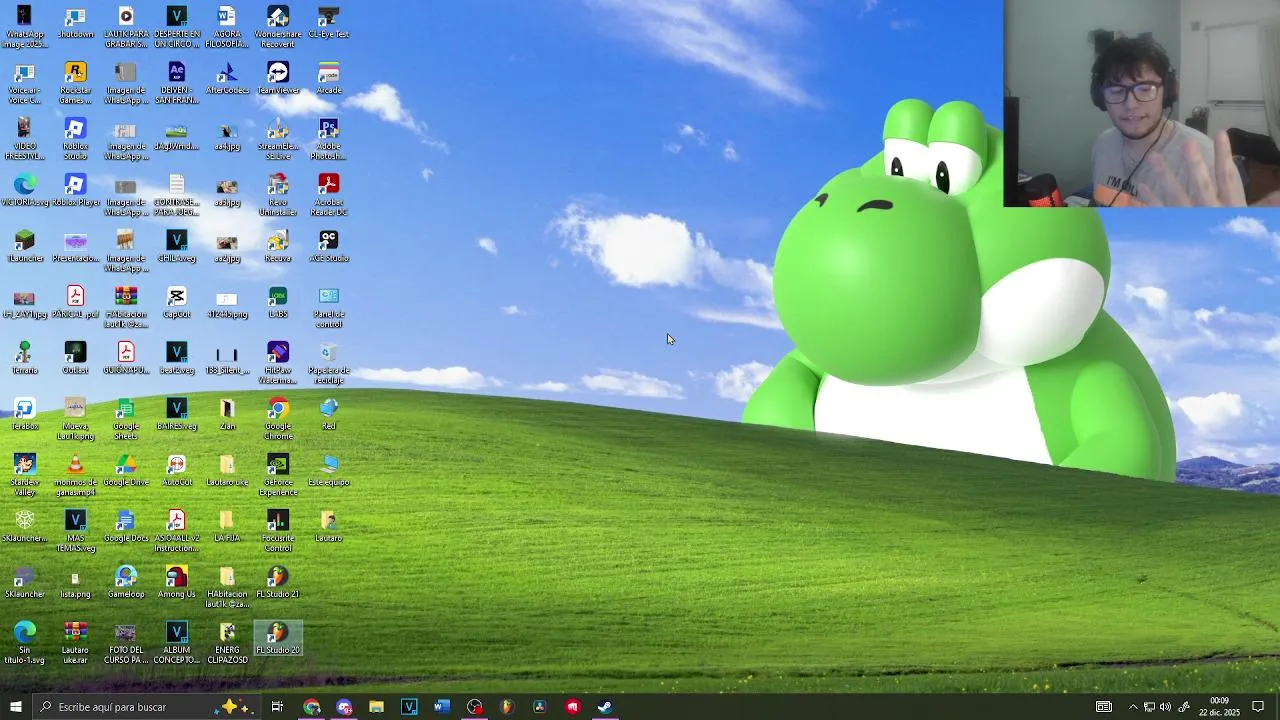This screenshot has height=720, width=1280.
Task: Select the Arcade desktop icon
Action: tap(329, 79)
